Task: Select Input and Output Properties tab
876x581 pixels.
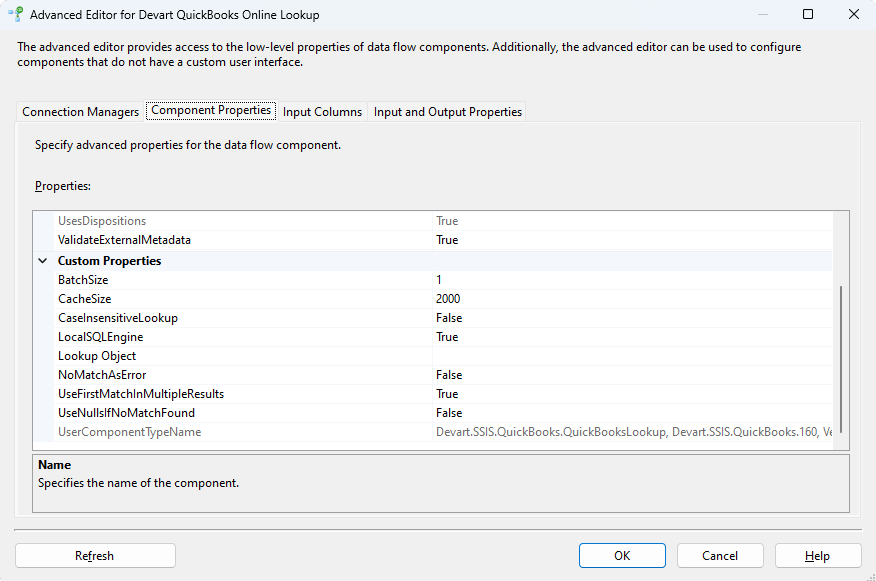Action: point(447,112)
